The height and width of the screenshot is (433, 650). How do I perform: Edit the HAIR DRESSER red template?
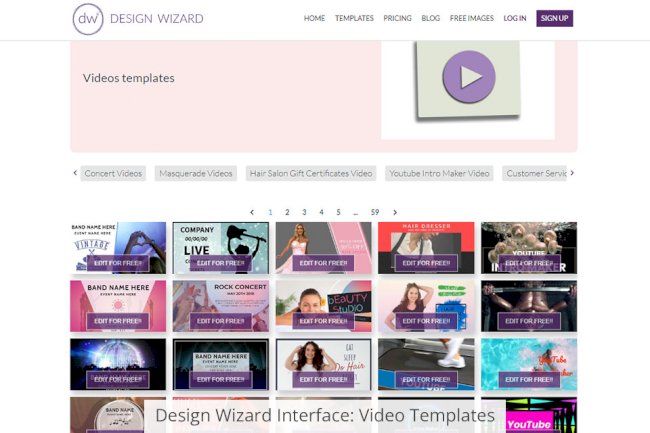[426, 263]
